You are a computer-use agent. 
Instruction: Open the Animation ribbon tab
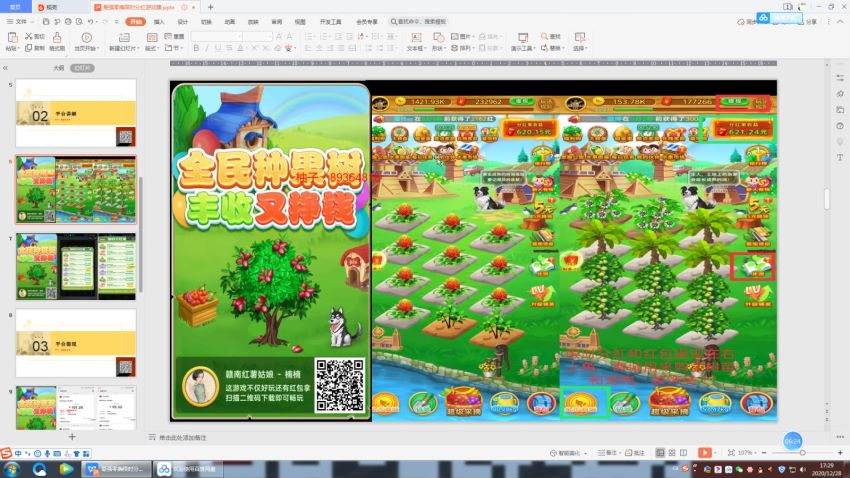click(x=230, y=22)
